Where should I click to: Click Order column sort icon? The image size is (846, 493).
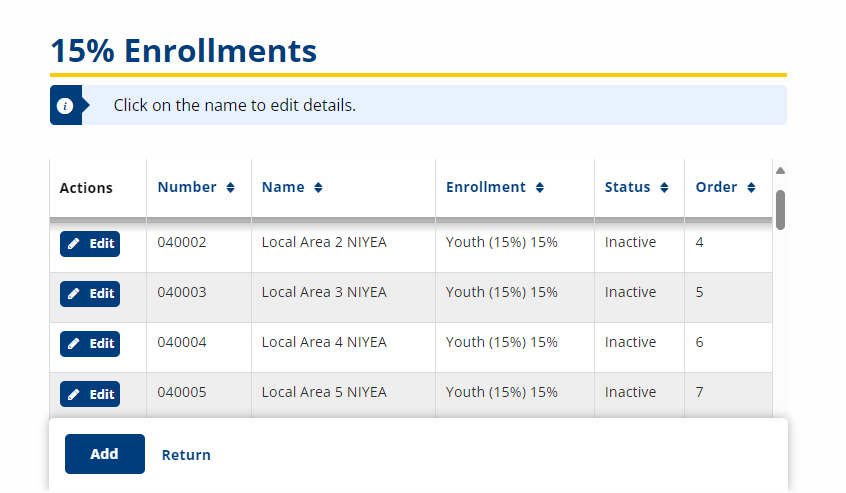click(751, 188)
